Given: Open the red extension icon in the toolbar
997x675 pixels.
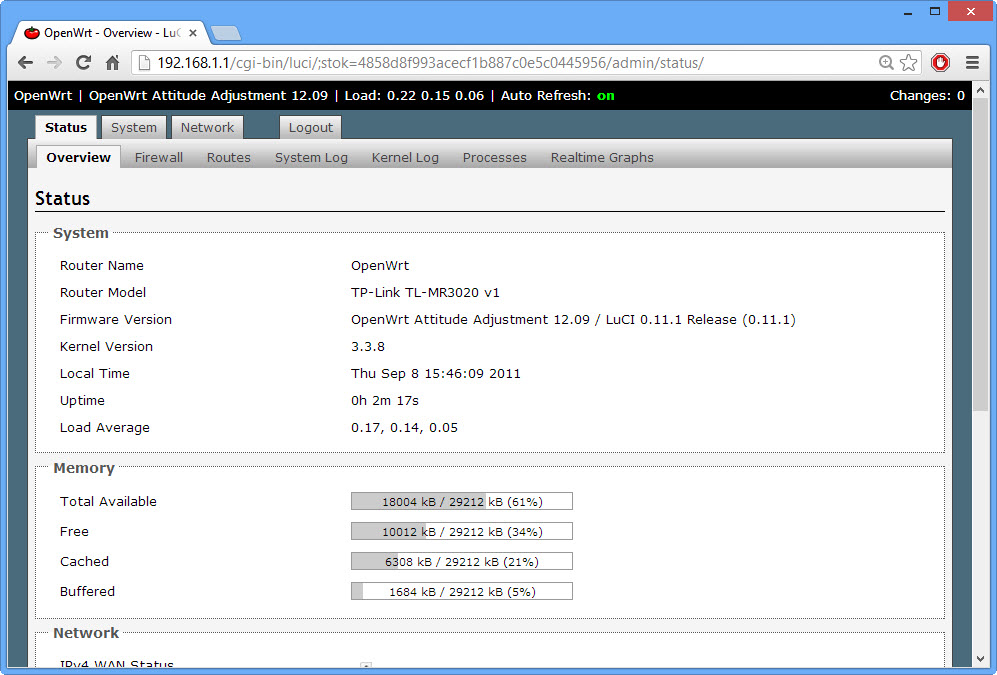Looking at the screenshot, I should tap(940, 62).
